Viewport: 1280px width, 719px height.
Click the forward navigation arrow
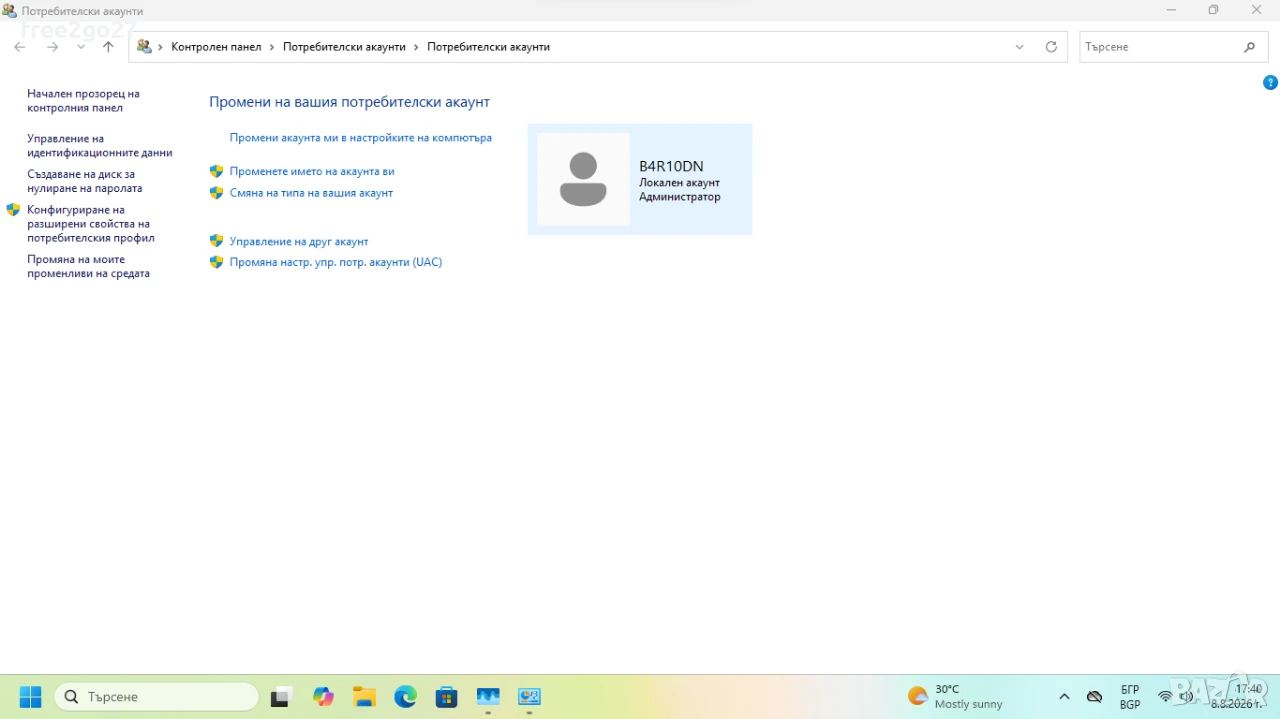(52, 47)
